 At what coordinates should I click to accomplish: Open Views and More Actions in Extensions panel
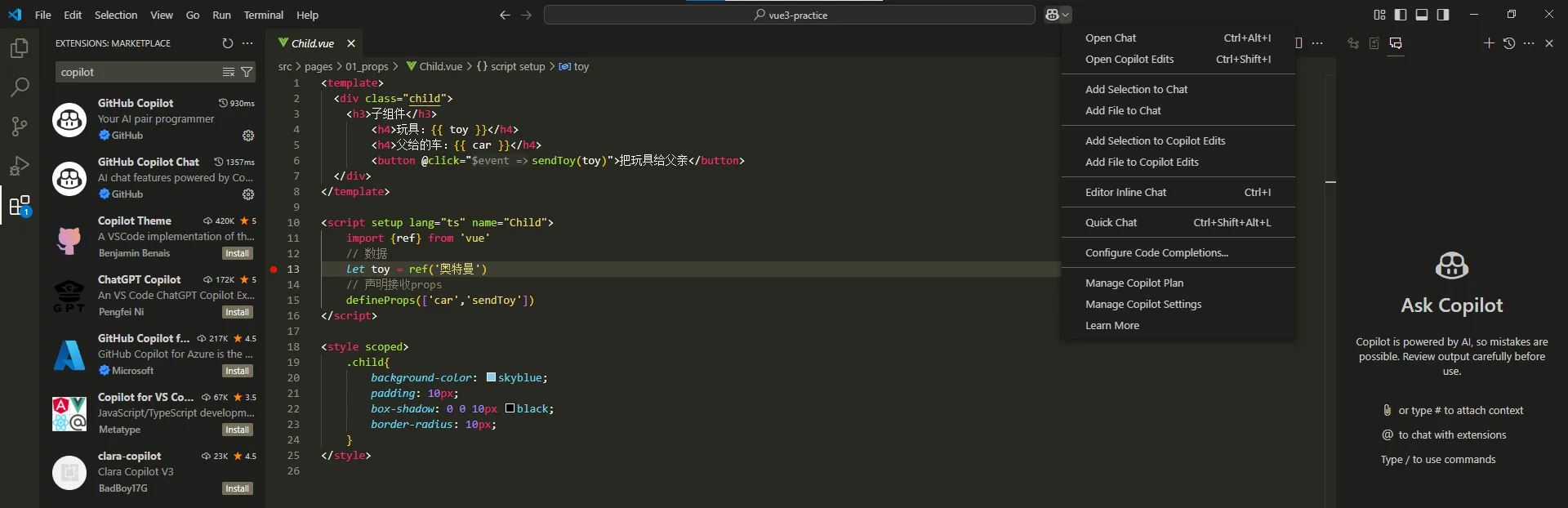pyautogui.click(x=247, y=43)
